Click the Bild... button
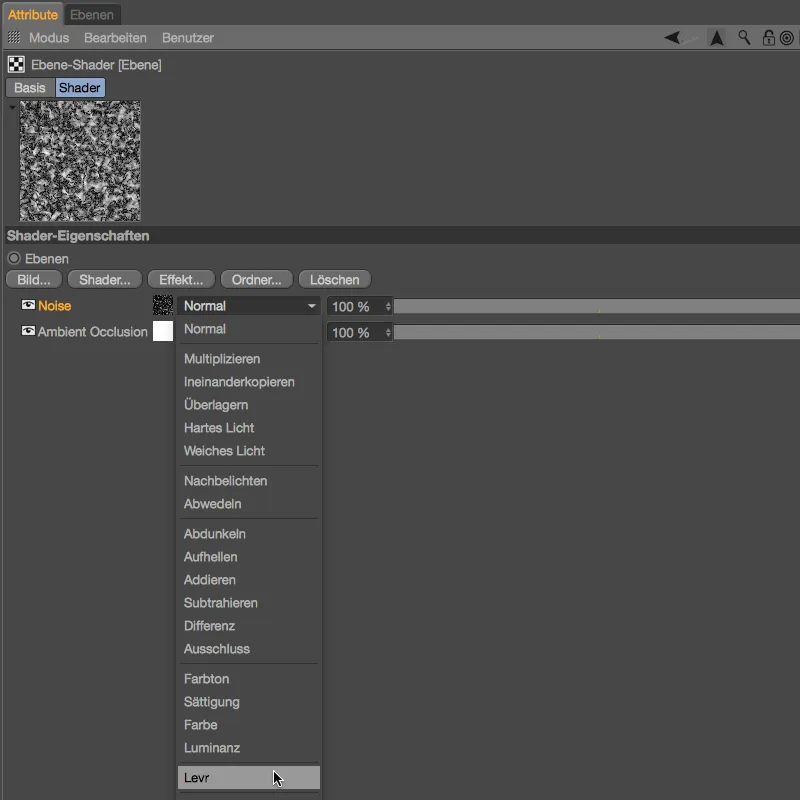This screenshot has height=800, width=800. [x=34, y=280]
